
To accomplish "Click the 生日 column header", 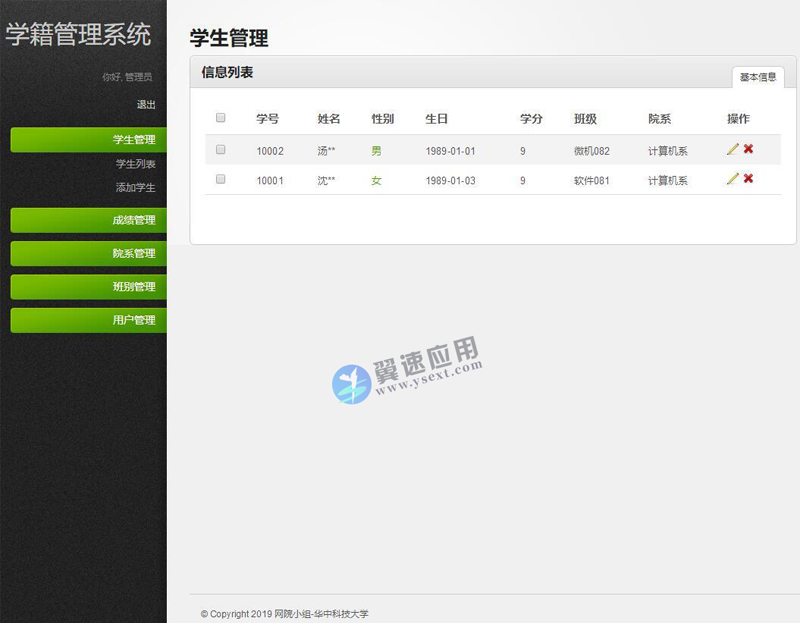I will point(436,118).
